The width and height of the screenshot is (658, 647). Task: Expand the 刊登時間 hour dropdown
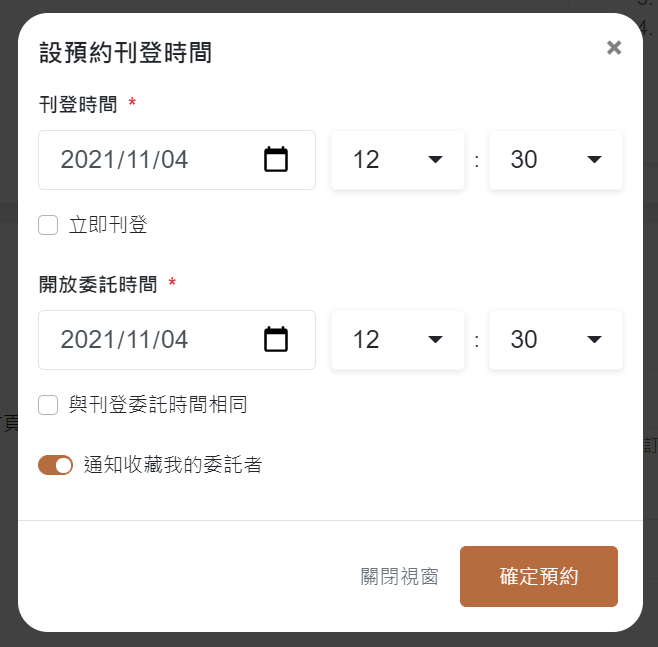(398, 160)
